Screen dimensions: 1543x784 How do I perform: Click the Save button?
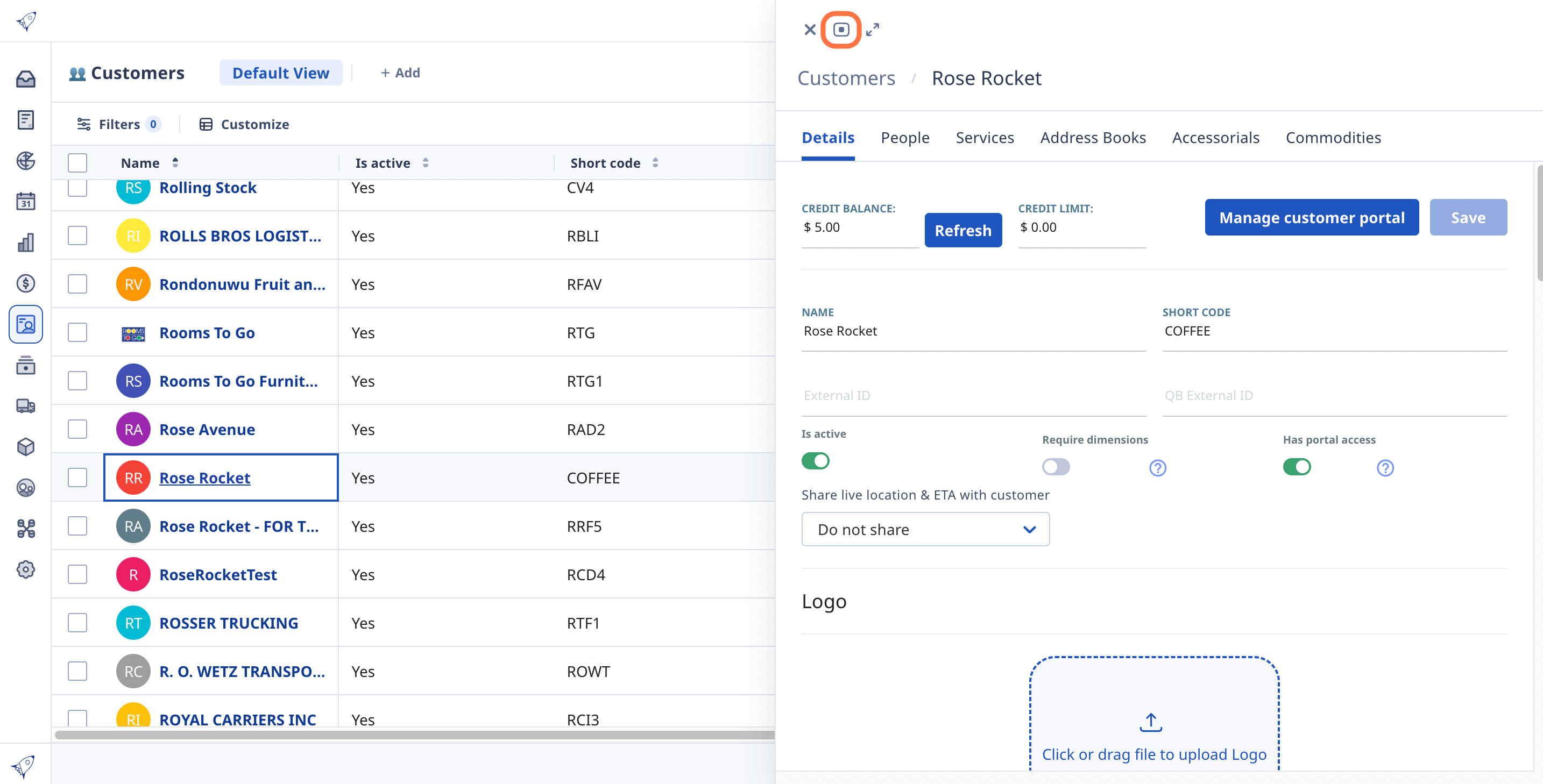[x=1468, y=218]
